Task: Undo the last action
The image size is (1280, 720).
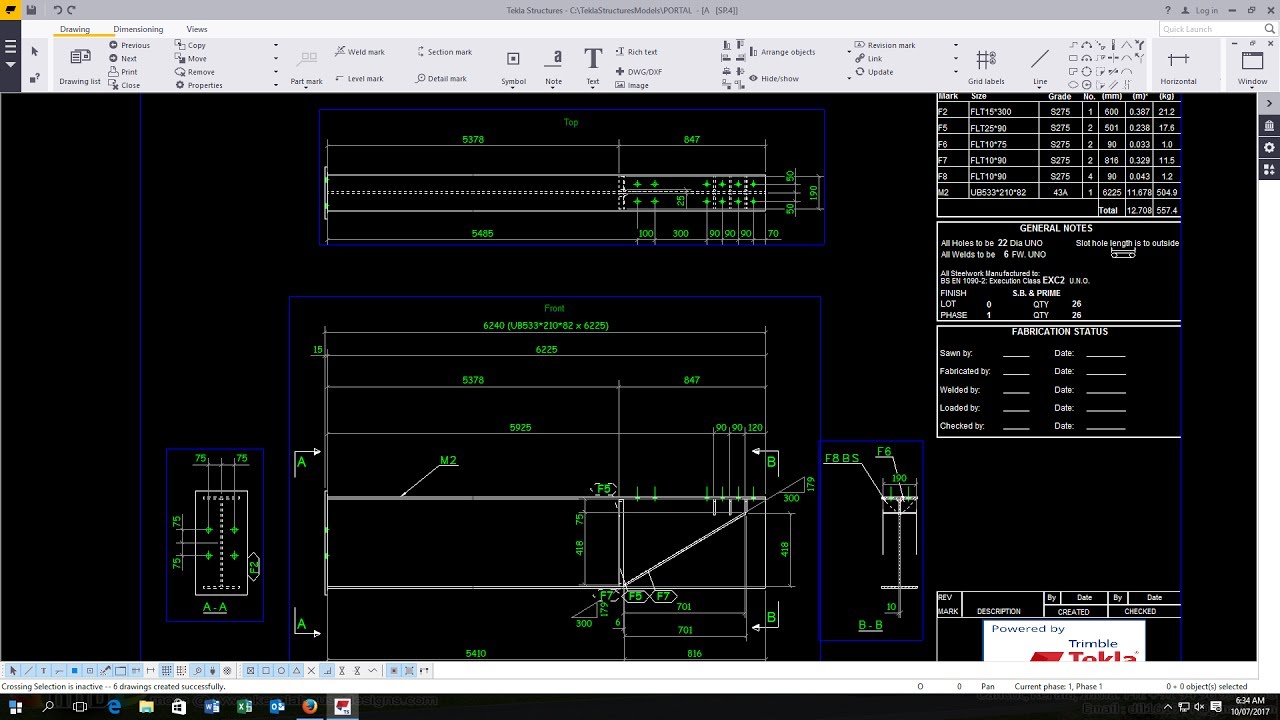Action: pyautogui.click(x=57, y=10)
